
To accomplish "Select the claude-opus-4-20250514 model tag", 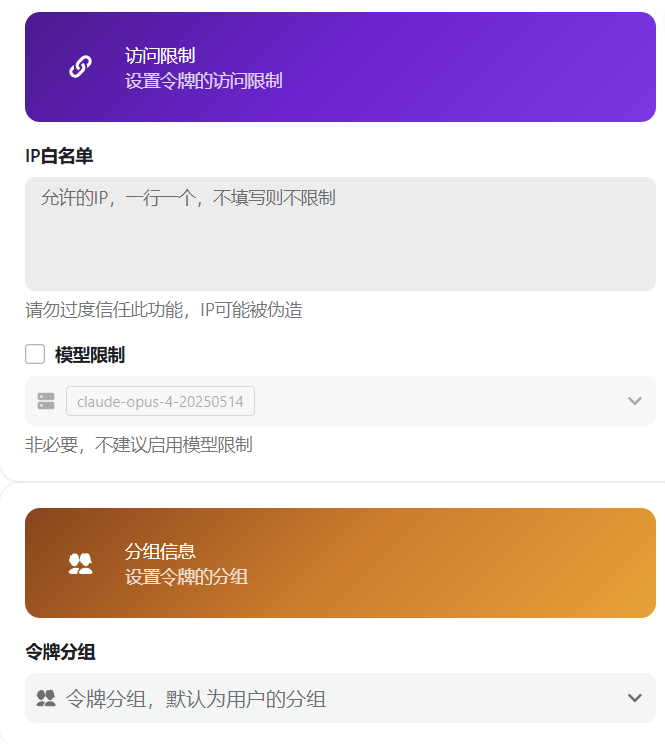I will (x=161, y=401).
